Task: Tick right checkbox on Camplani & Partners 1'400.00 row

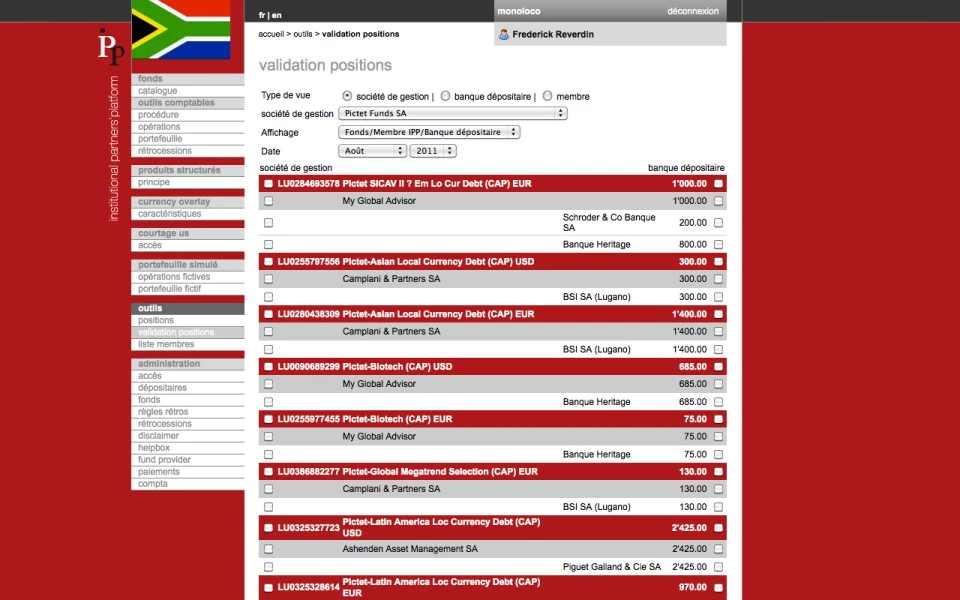Action: click(718, 331)
